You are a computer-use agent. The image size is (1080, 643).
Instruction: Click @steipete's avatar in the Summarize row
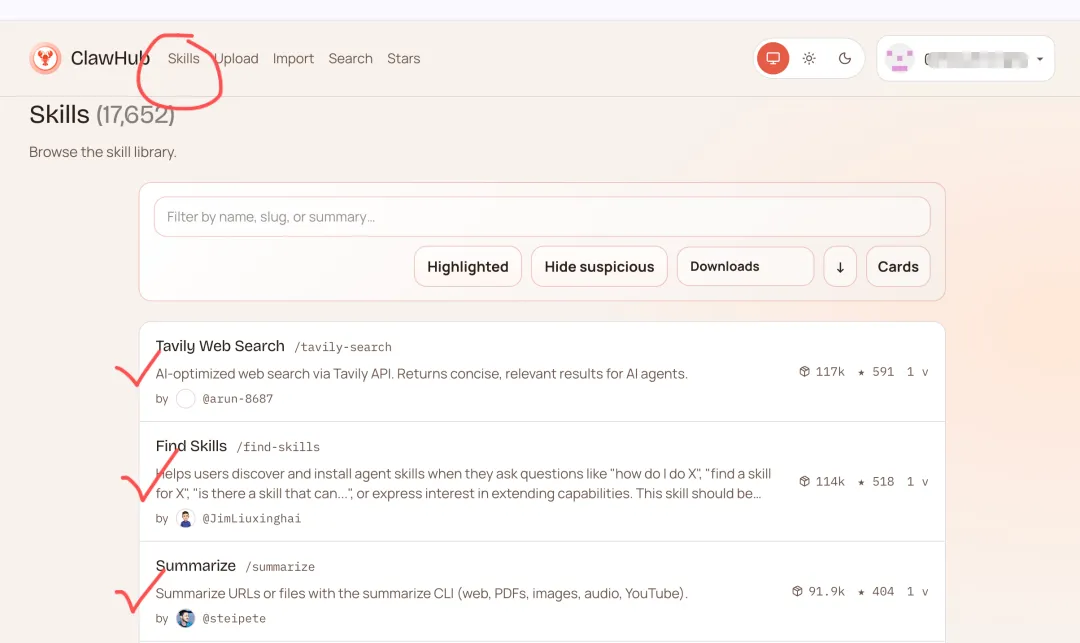[x=185, y=618]
